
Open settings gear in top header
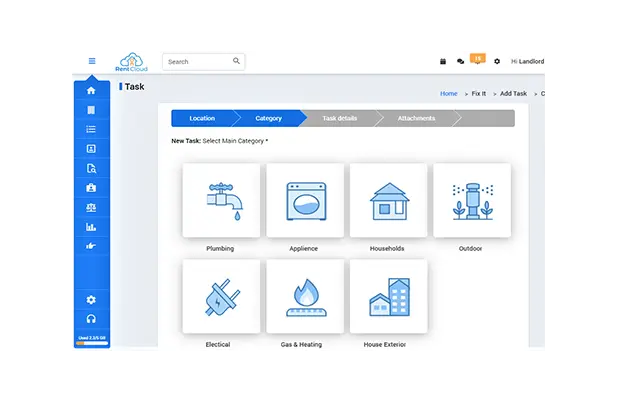(497, 62)
